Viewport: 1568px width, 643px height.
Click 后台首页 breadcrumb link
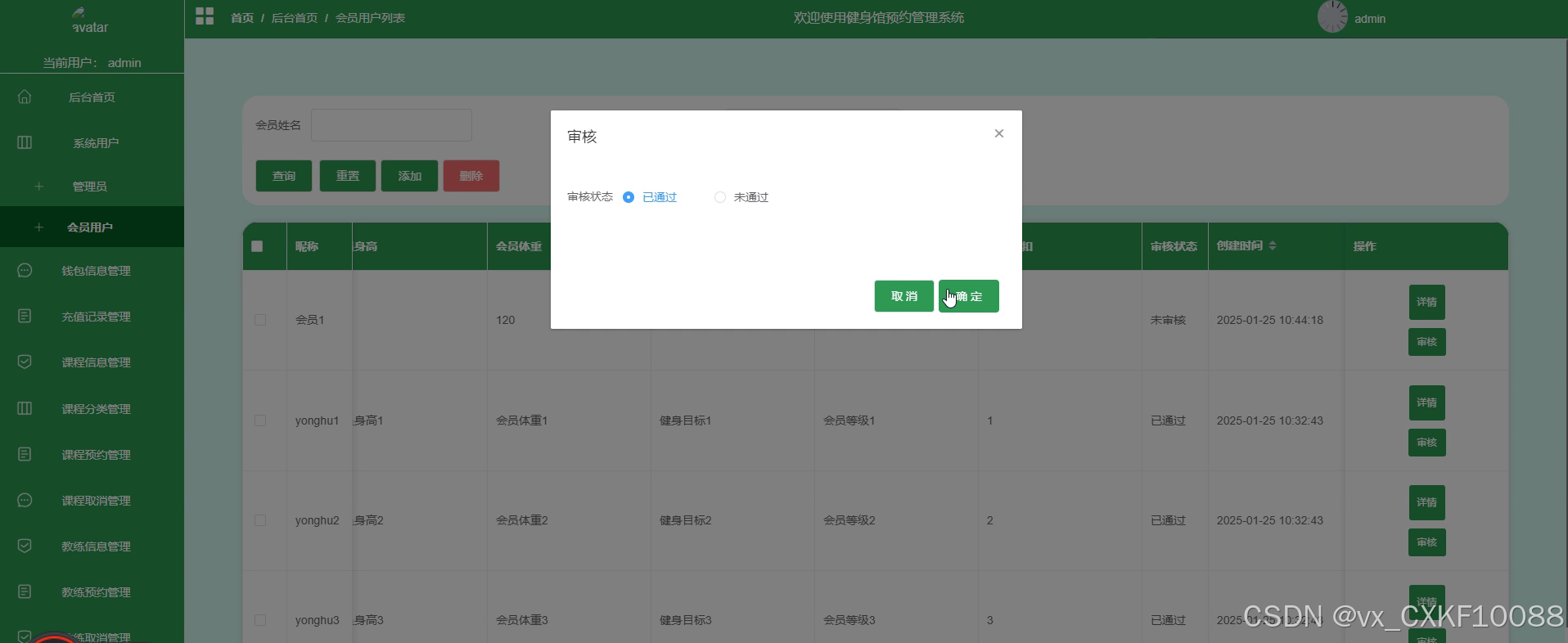pos(295,18)
